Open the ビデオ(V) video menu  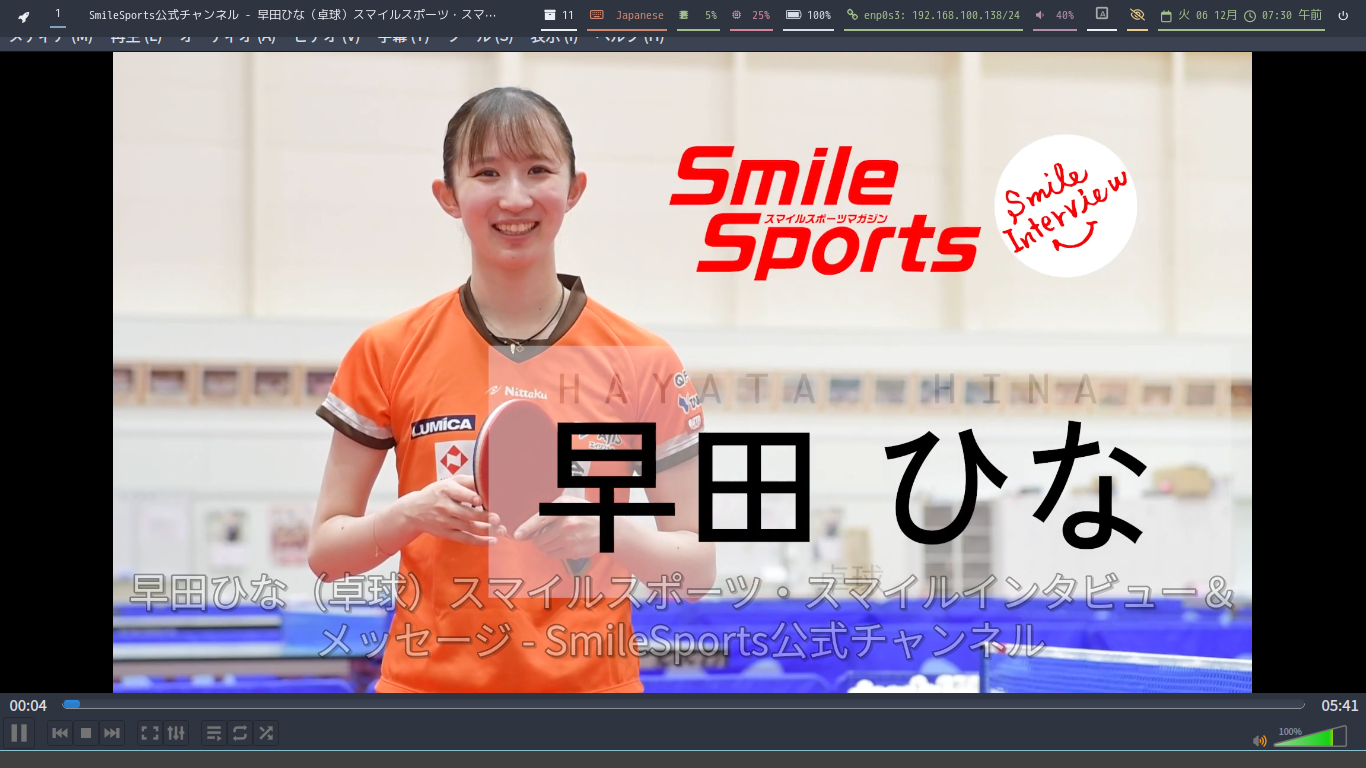click(x=327, y=39)
